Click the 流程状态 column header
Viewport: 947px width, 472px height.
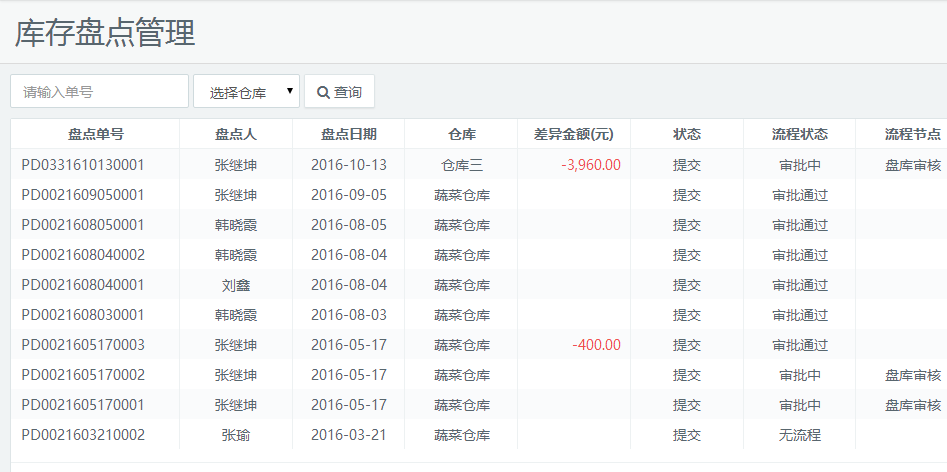click(800, 134)
